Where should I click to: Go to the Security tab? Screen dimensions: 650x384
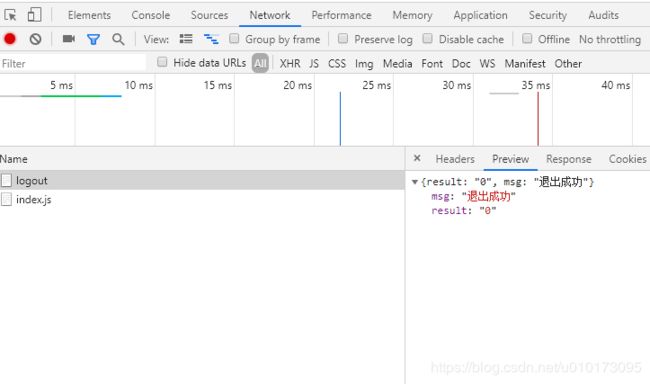pos(548,15)
